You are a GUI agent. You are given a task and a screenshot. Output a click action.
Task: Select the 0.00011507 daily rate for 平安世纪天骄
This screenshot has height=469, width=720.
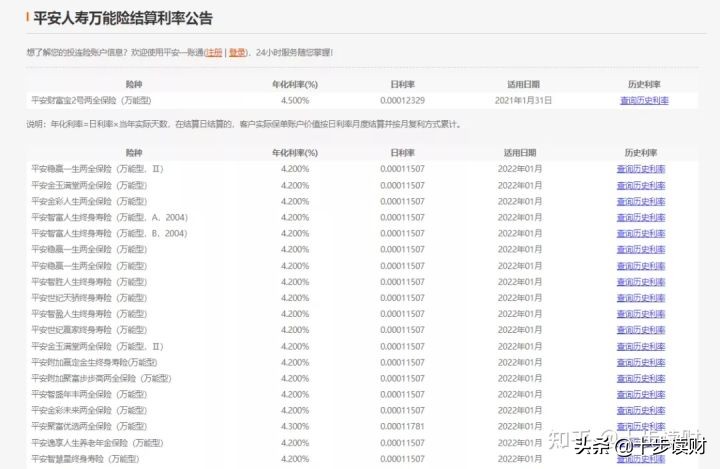click(402, 298)
